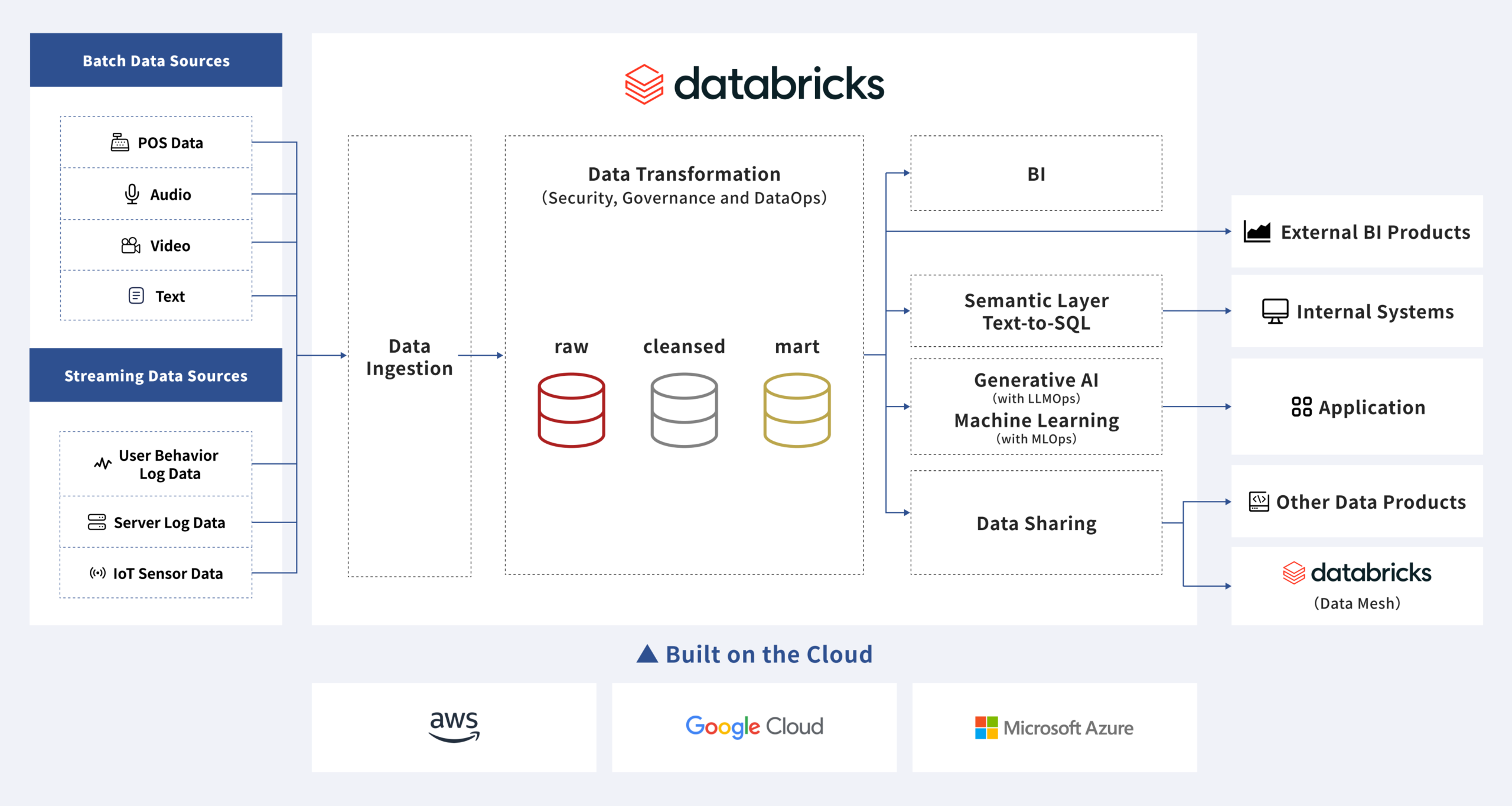
Task: Select the External BI Products chart icon
Action: point(1258,232)
